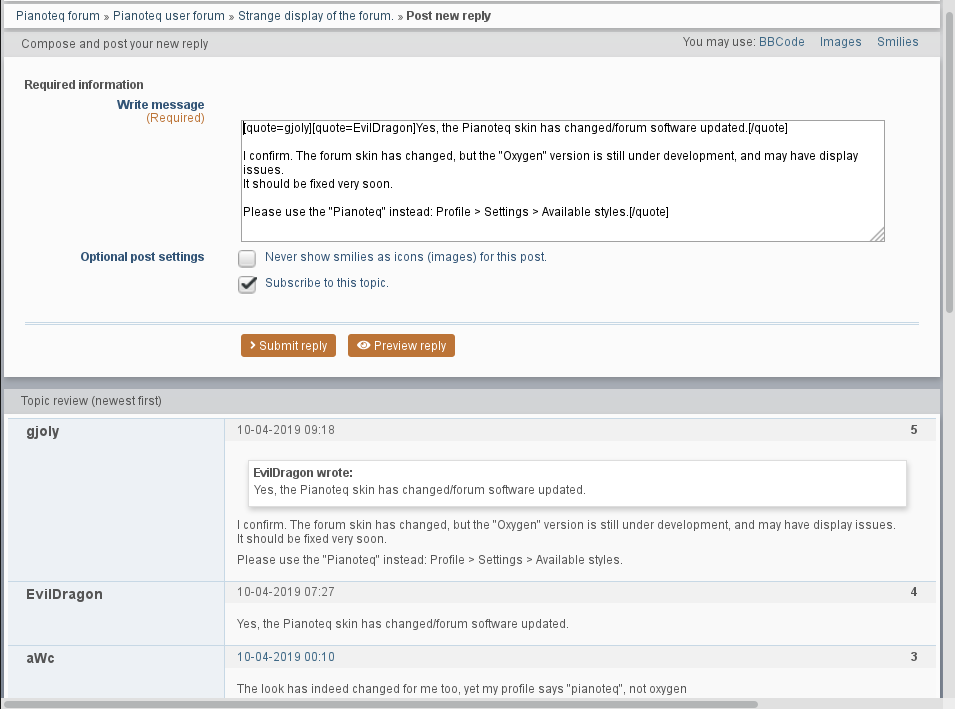The width and height of the screenshot is (955, 709).
Task: Click the 10-04-2019 09:18 timestamp
Action: click(286, 430)
